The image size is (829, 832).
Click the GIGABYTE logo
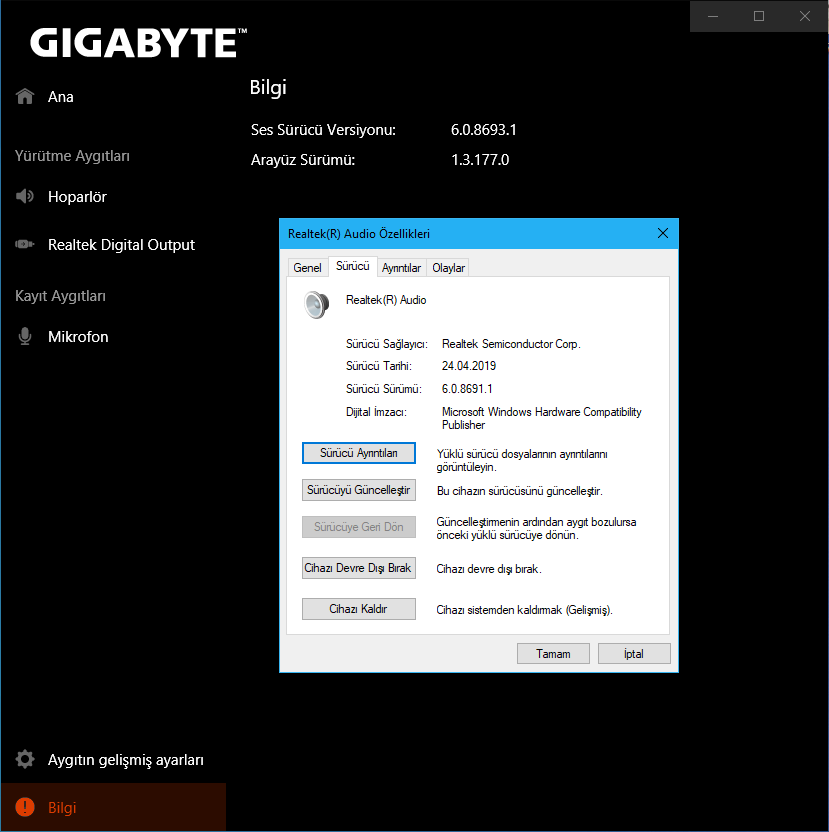(138, 42)
